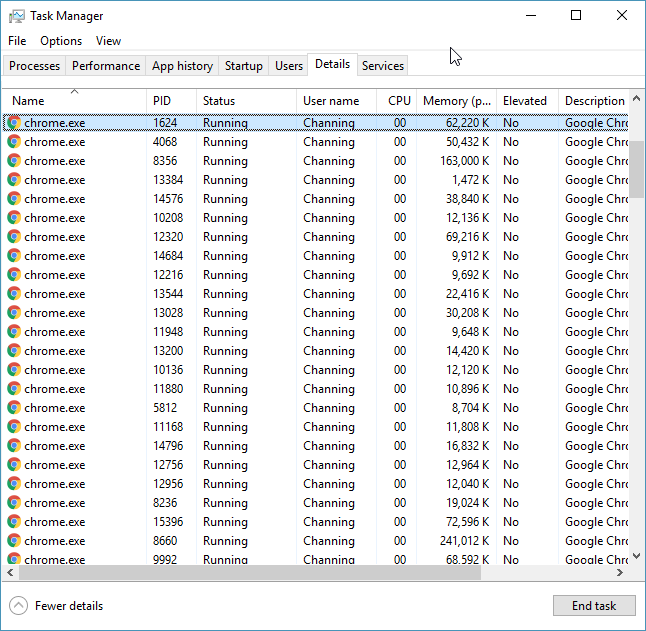
Task: Switch to the Processes tab
Action: point(34,66)
